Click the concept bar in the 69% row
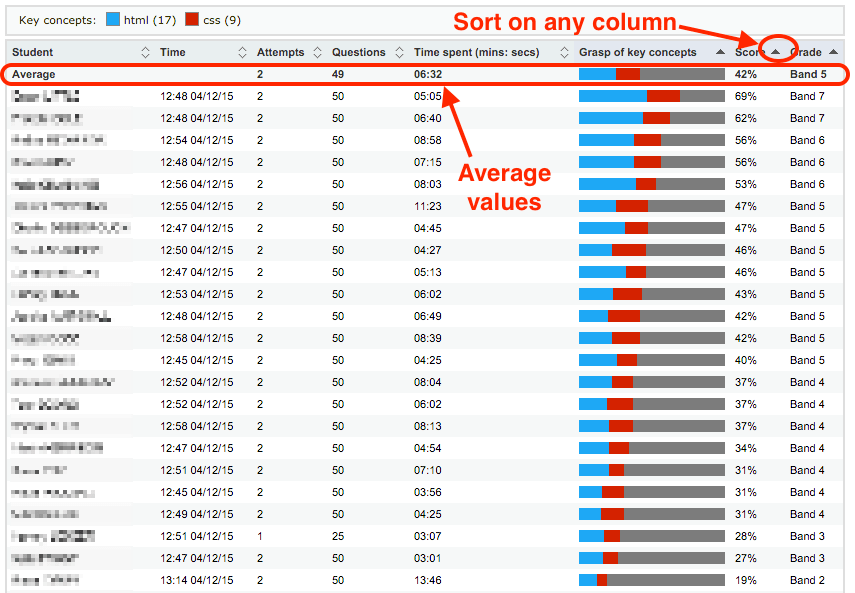 point(651,96)
